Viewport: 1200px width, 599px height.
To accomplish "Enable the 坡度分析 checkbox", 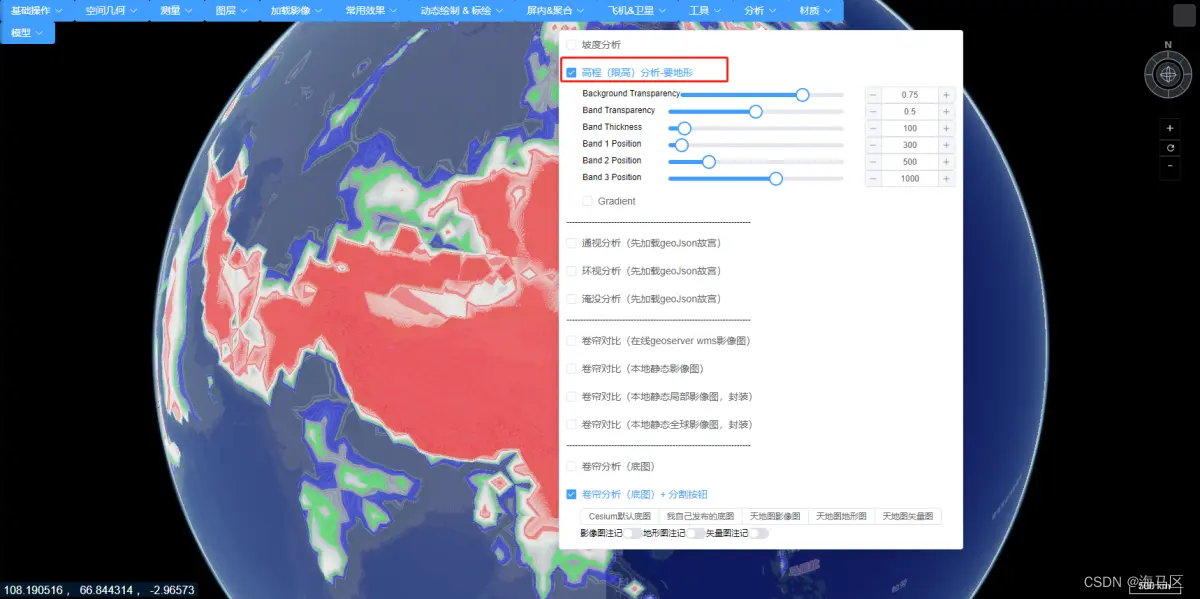I will [x=571, y=45].
